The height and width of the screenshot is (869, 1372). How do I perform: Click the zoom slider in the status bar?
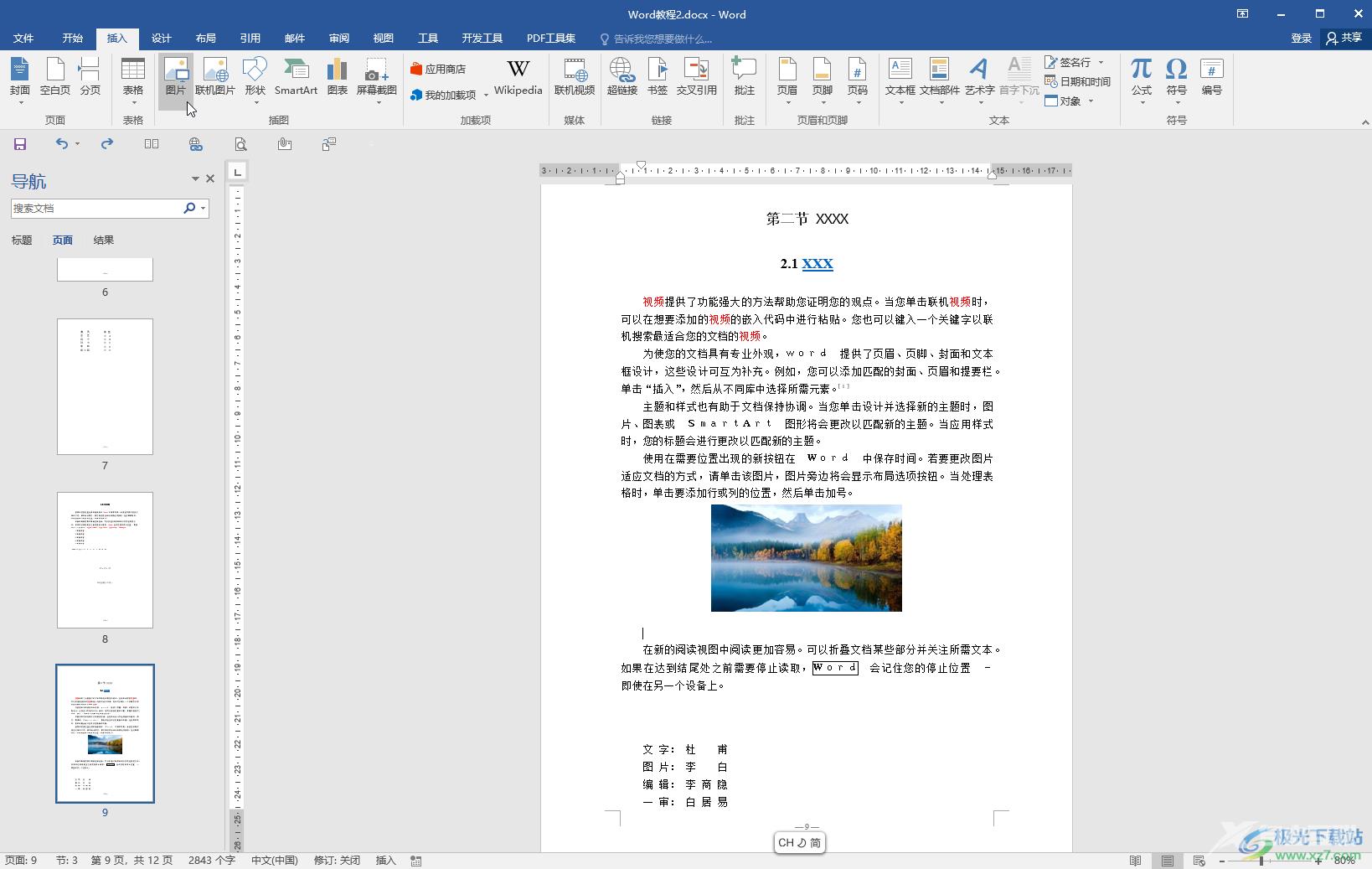point(1262,861)
